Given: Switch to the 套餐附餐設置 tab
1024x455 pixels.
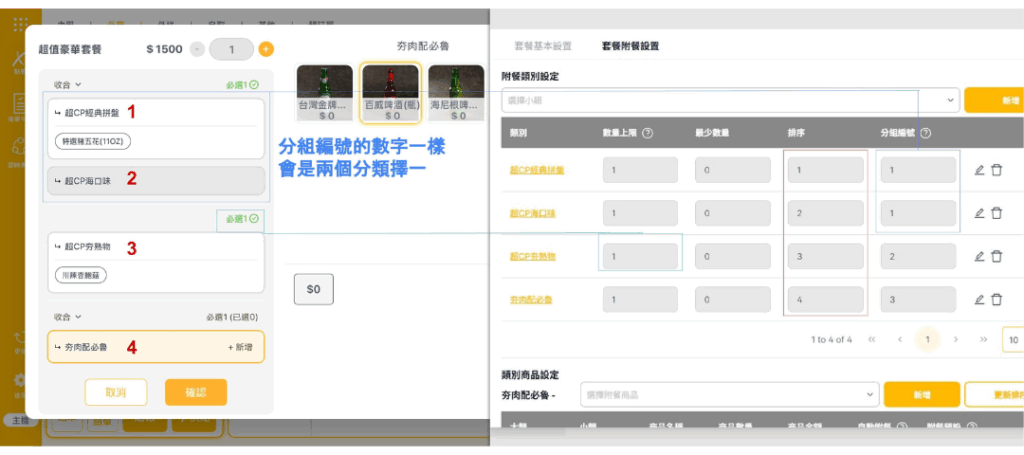Looking at the screenshot, I should [630, 46].
